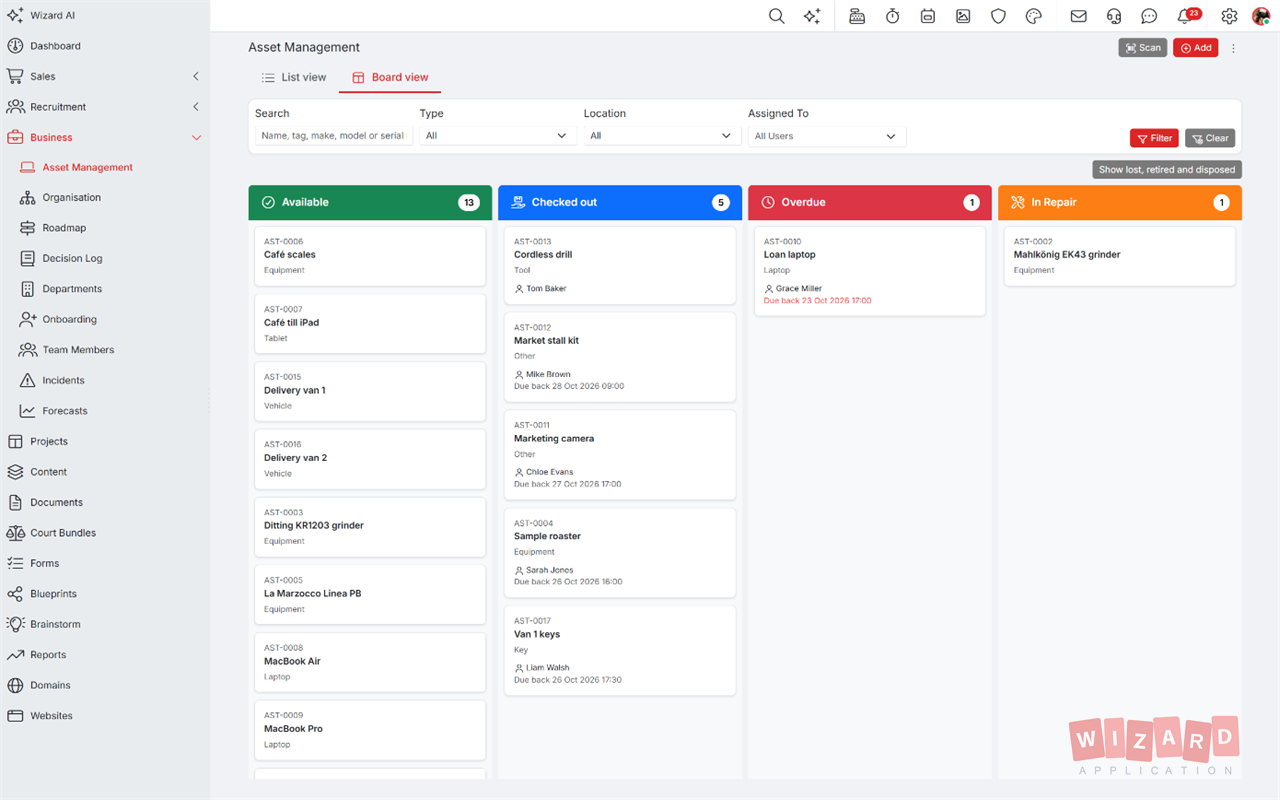Open the cash register icon
The height and width of the screenshot is (800, 1280).
point(857,16)
